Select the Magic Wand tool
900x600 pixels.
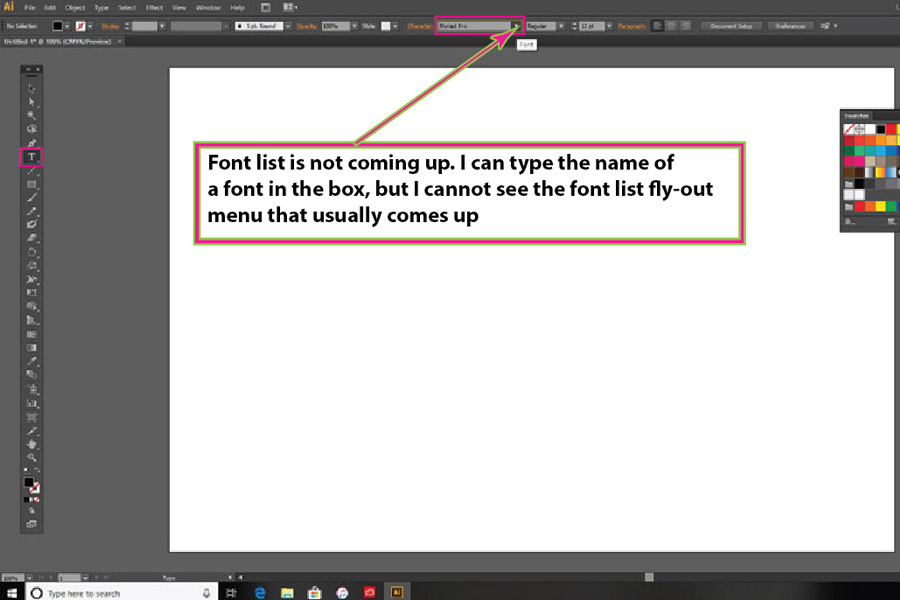tap(32, 115)
